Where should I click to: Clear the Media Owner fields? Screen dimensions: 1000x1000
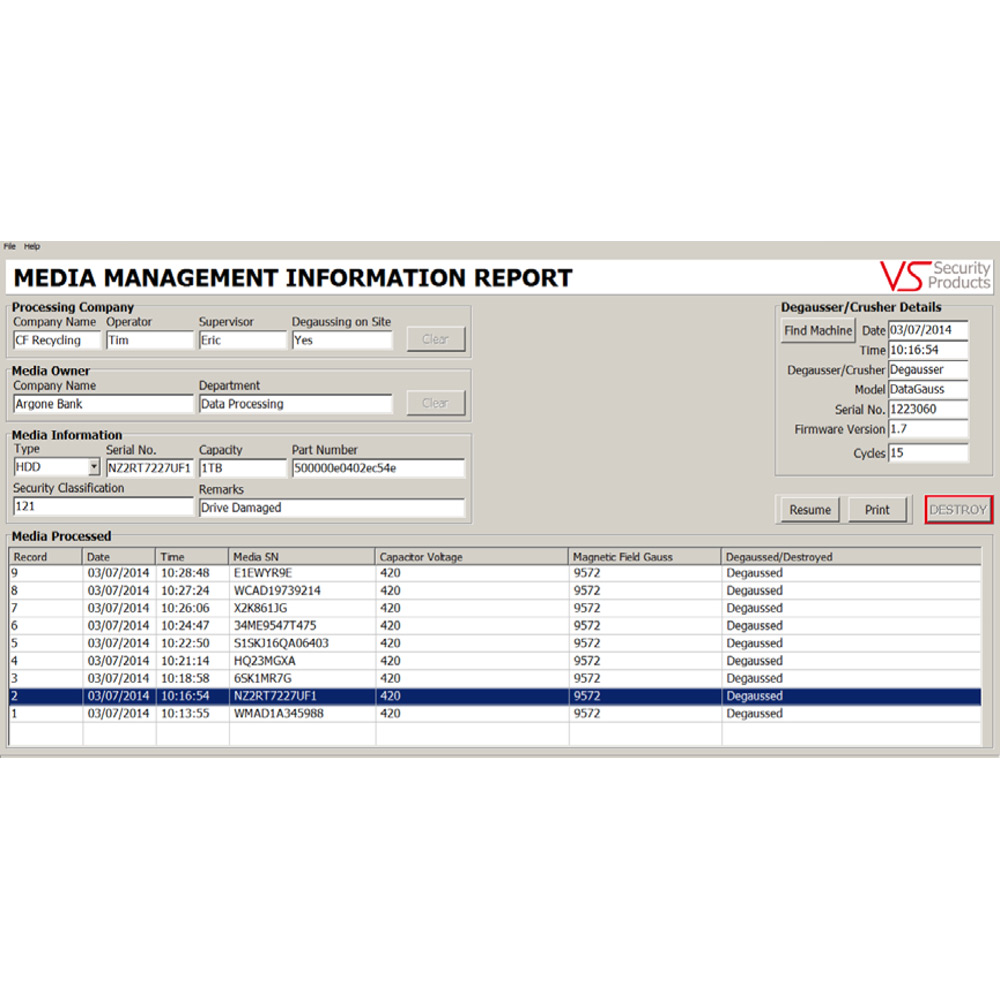tap(435, 403)
